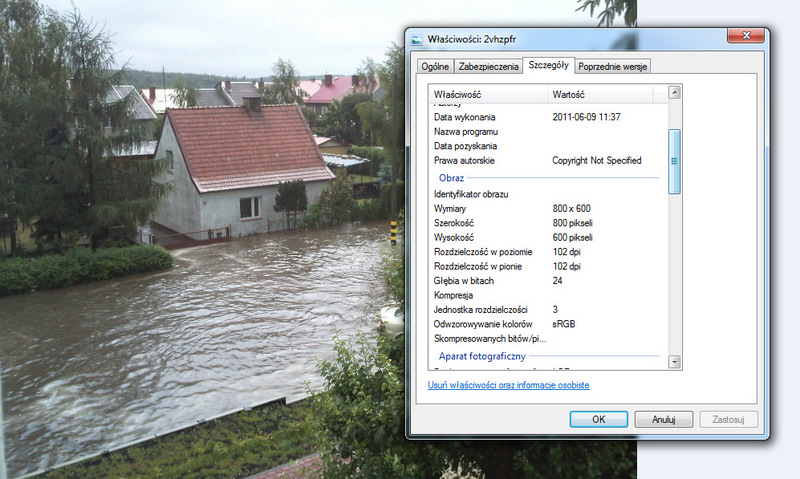Screen dimensions: 800x479
Task: Click the Anuluj button
Action: click(x=663, y=419)
